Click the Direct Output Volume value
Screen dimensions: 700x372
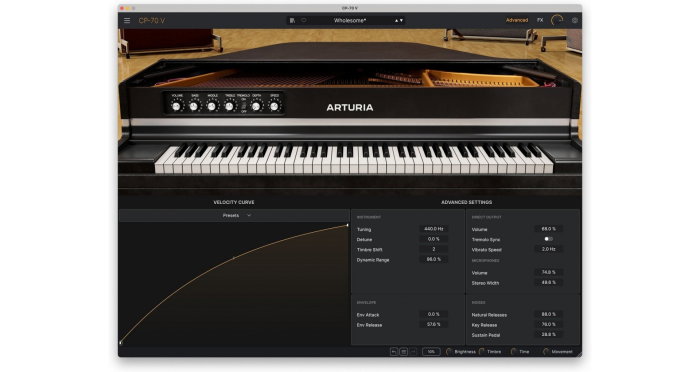pos(549,229)
